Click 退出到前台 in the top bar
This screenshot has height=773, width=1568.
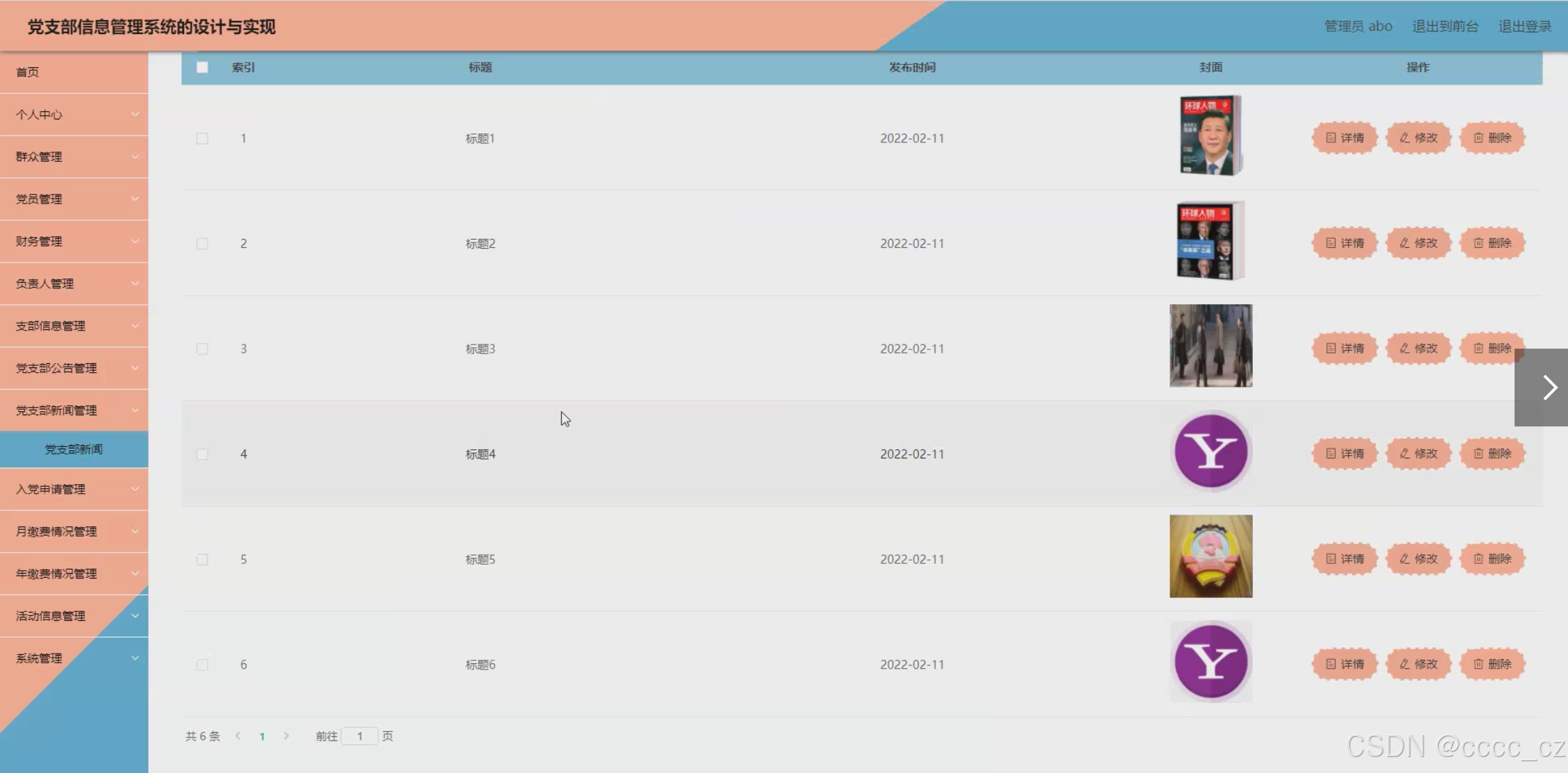point(1444,26)
